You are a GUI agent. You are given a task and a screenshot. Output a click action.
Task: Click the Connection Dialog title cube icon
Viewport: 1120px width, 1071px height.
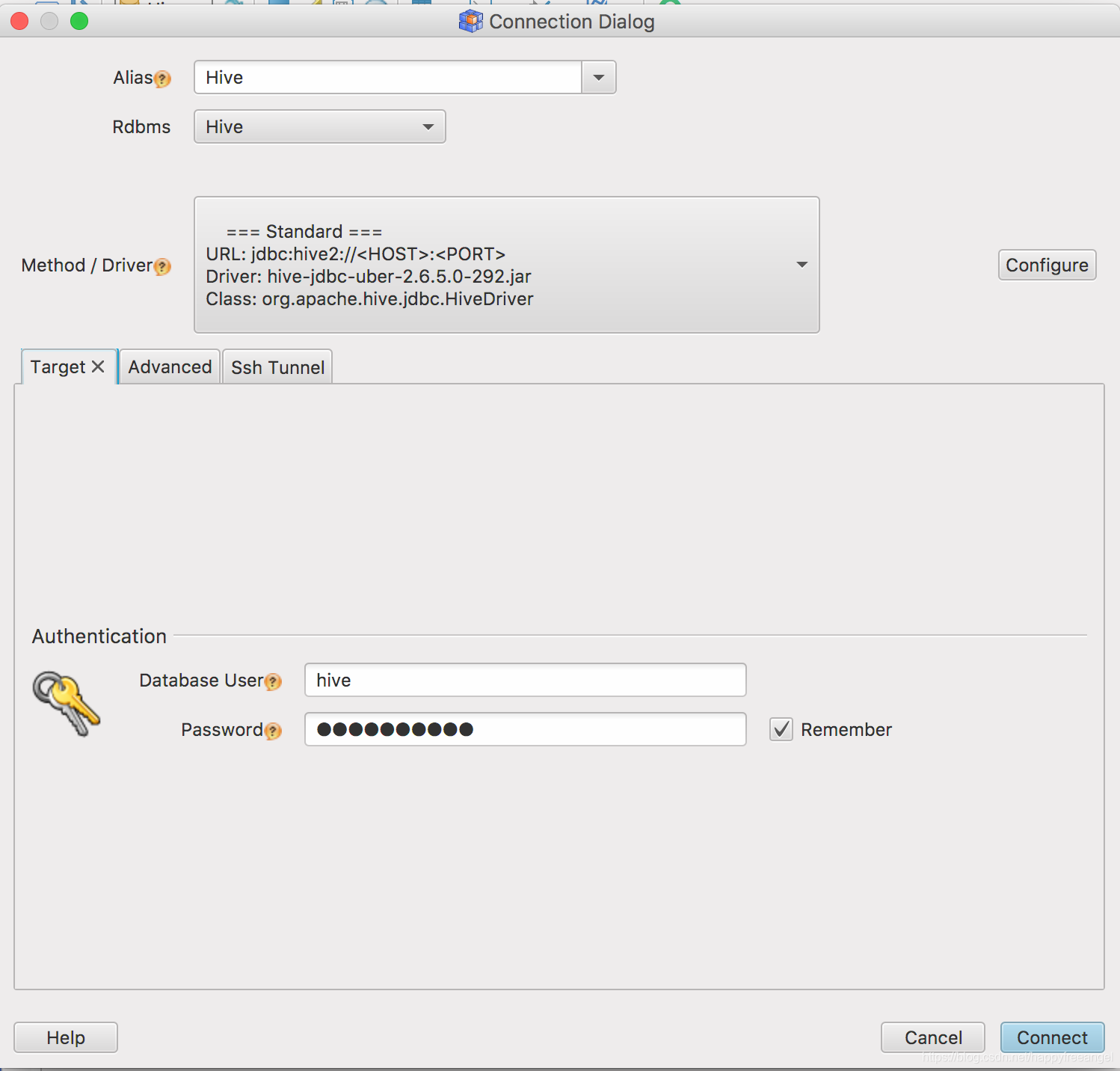pos(470,21)
